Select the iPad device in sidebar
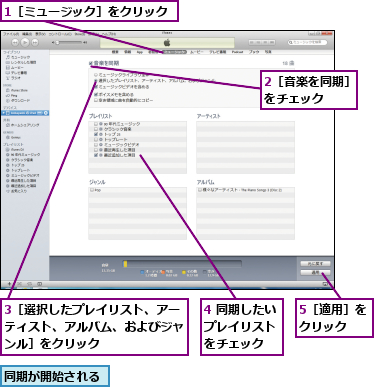The image size is (374, 387). (x=25, y=113)
